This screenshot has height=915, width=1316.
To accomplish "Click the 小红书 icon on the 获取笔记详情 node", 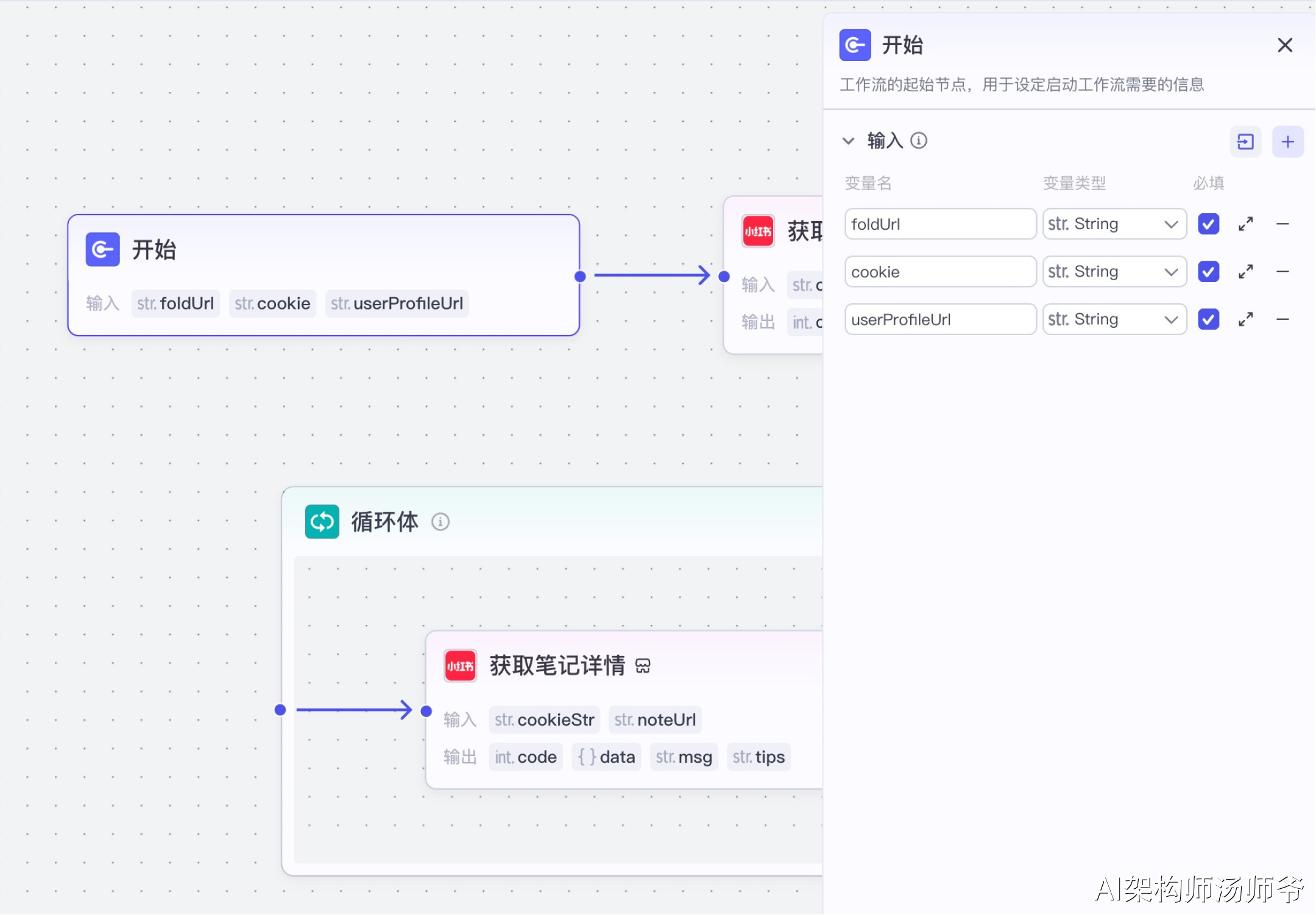I will 460,666.
